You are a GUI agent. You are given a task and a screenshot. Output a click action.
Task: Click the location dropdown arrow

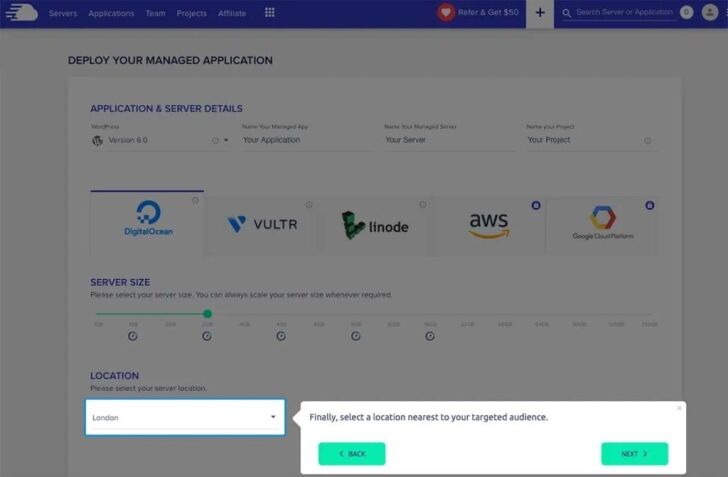[x=273, y=417]
